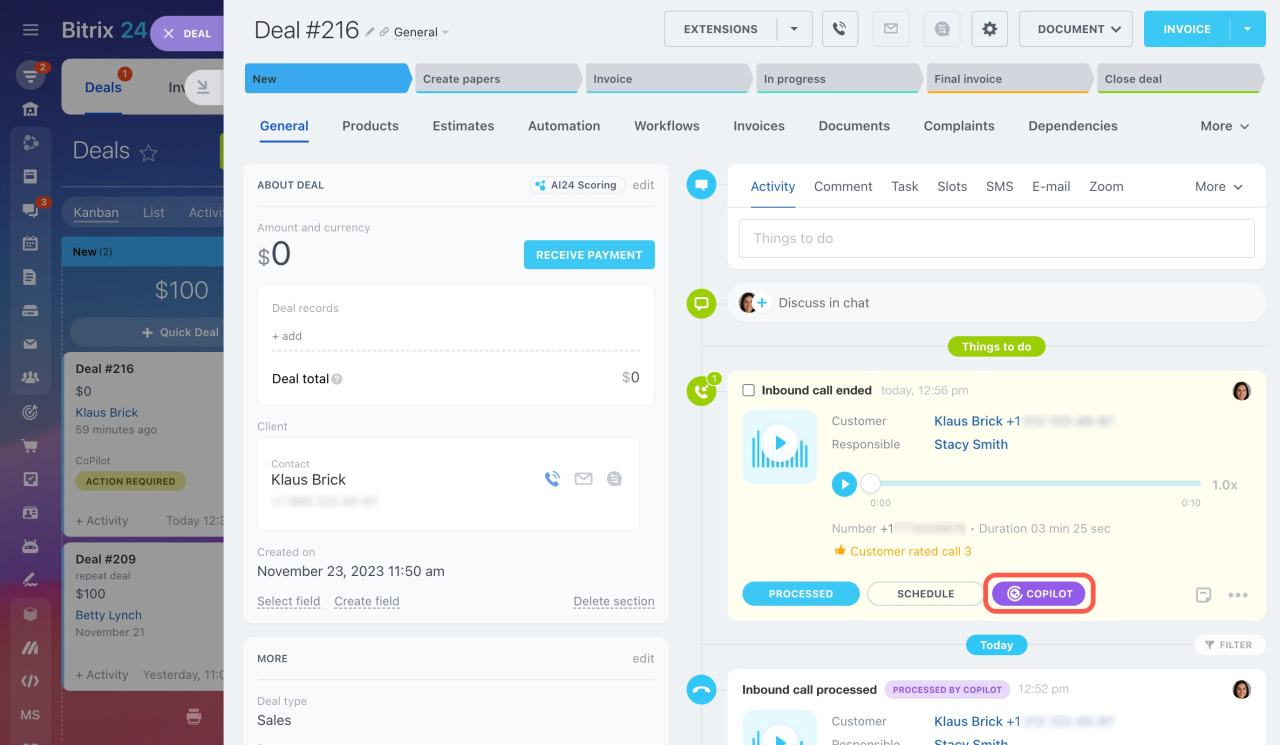
Task: Click the phone call icon in header
Action: coord(840,29)
